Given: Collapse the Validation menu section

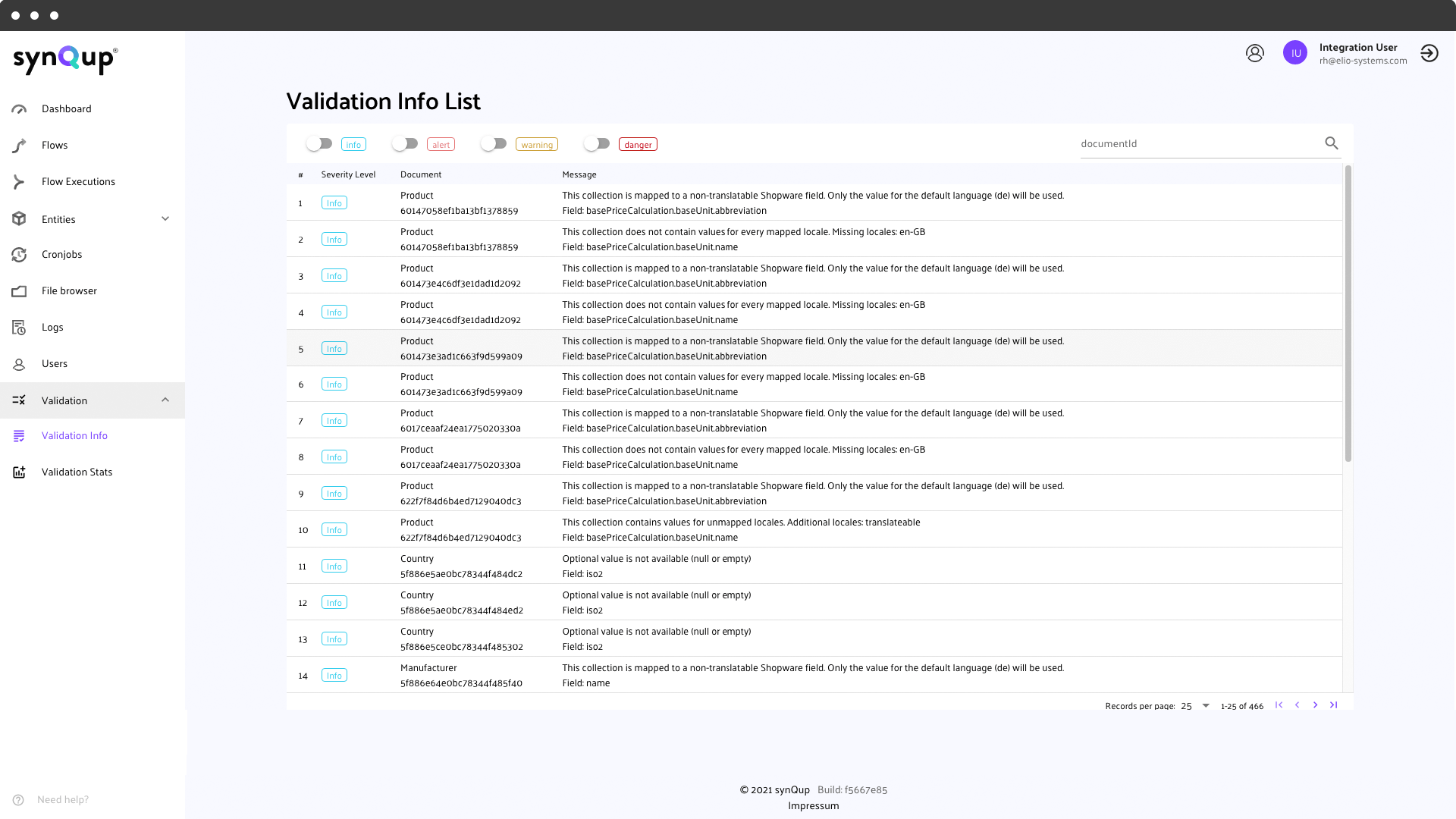Looking at the screenshot, I should pyautogui.click(x=165, y=400).
